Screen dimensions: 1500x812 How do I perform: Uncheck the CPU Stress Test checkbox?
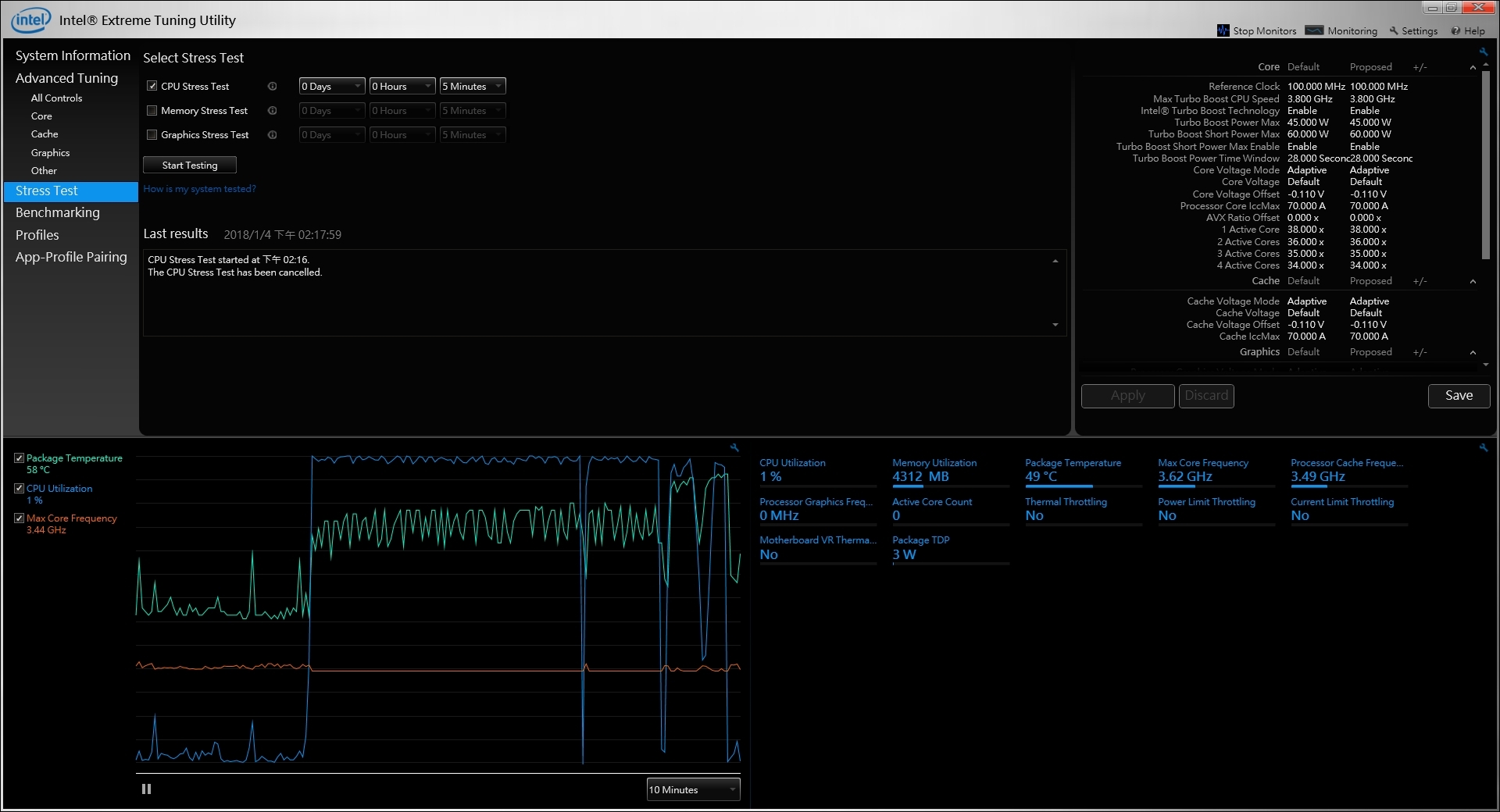coord(152,87)
